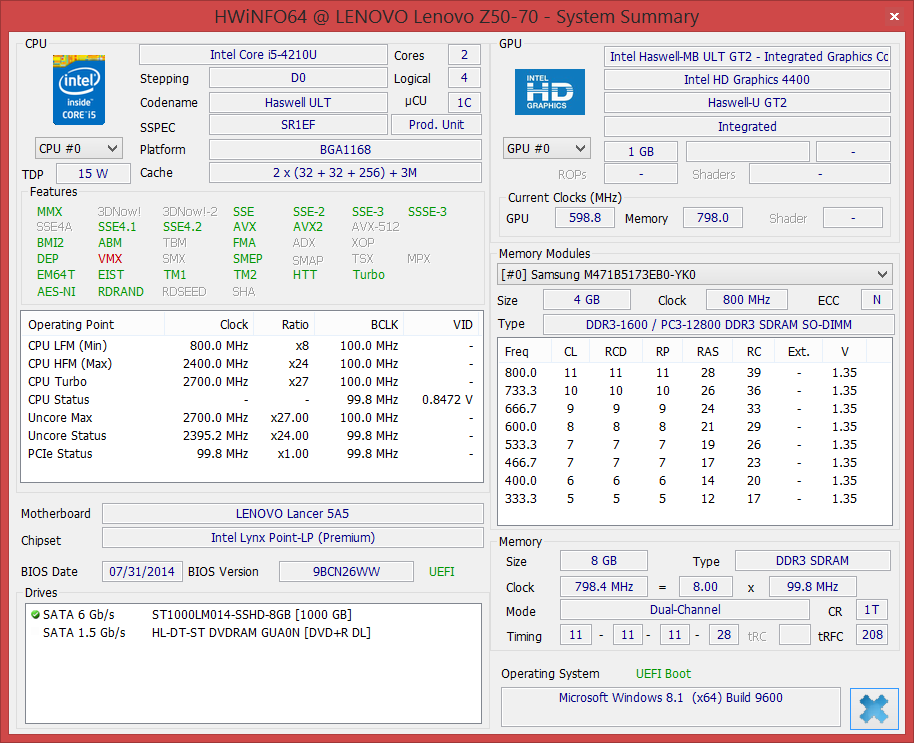Viewport: 914px width, 743px height.
Task: Click the Intel Core i5-4210U name field
Action: point(262,55)
